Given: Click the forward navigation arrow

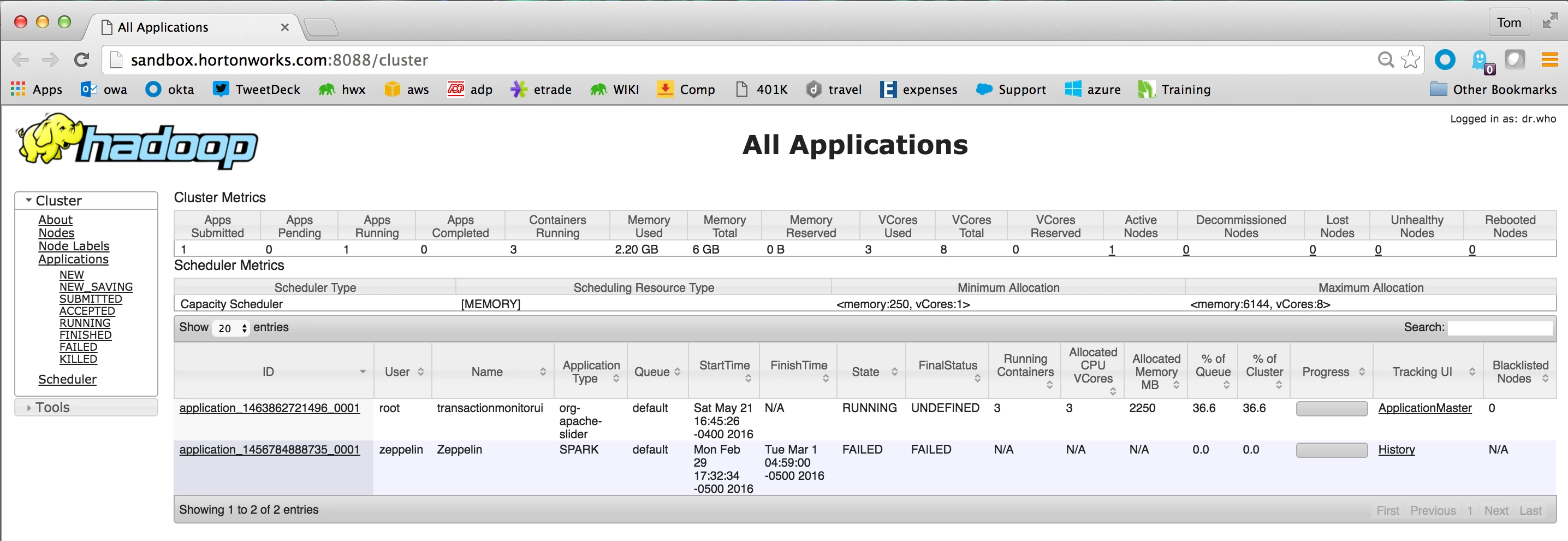Looking at the screenshot, I should pos(51,60).
